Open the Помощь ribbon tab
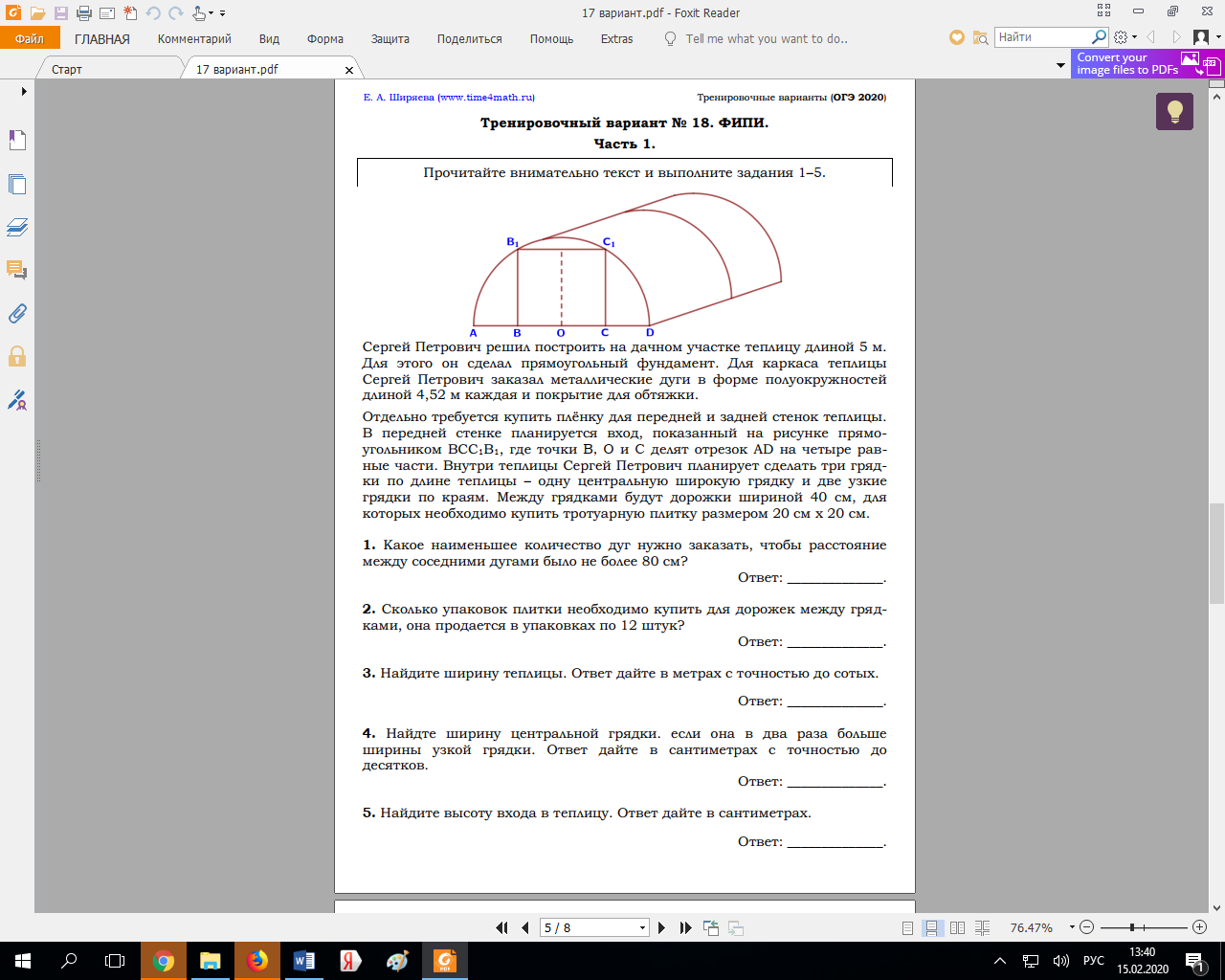1225x980 pixels. [x=551, y=39]
